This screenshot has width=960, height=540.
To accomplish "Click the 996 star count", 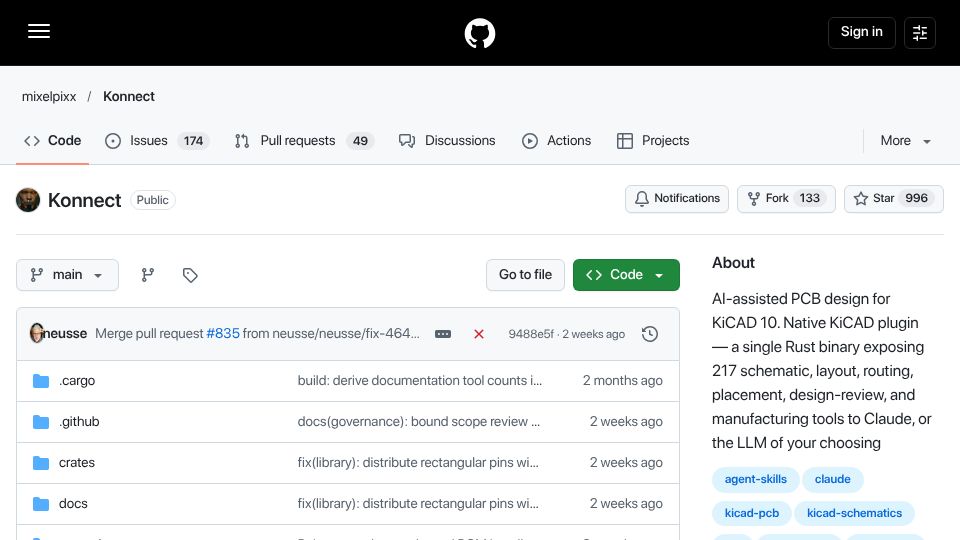I will [917, 198].
